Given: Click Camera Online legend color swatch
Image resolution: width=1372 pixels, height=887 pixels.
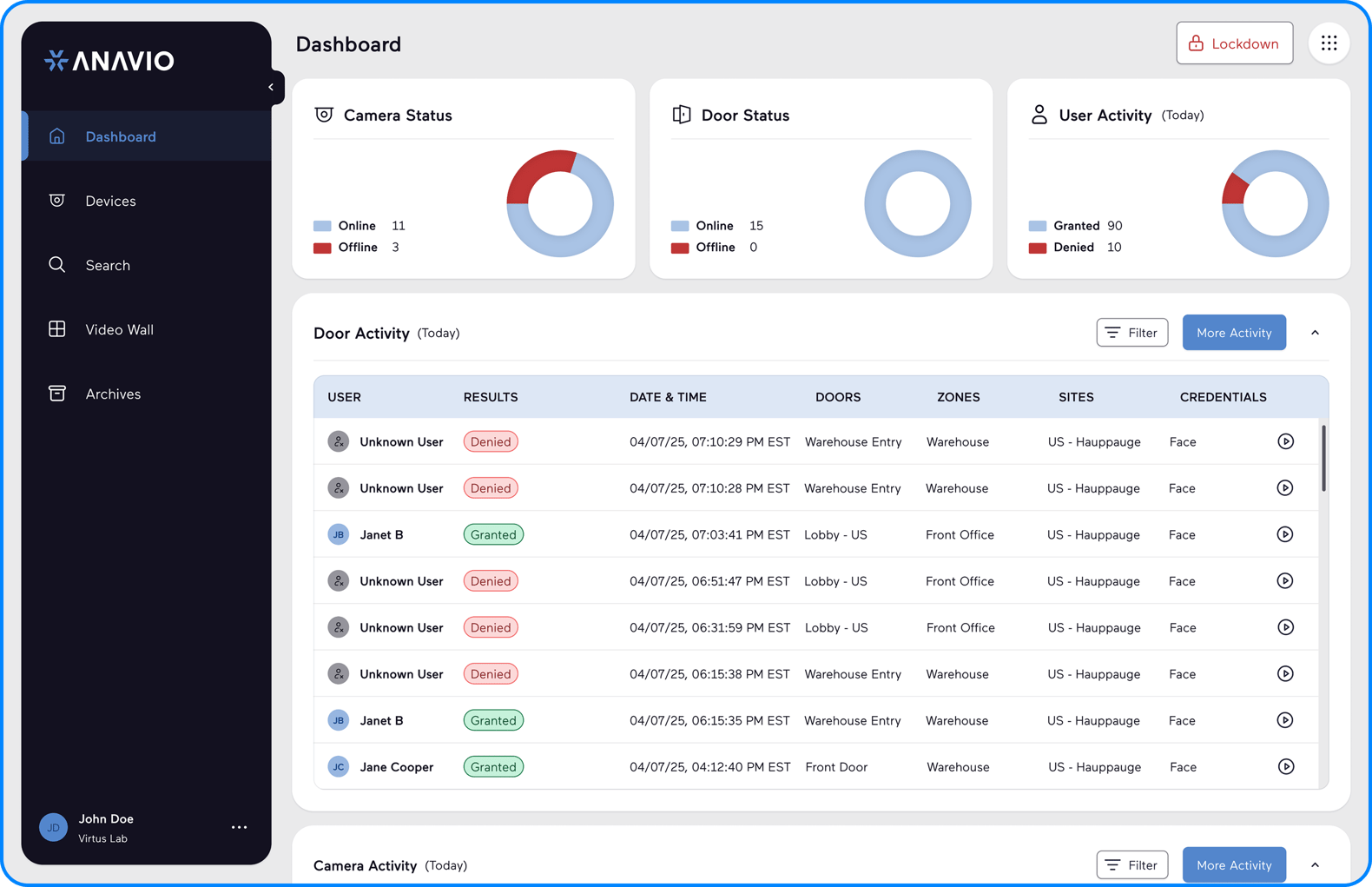Looking at the screenshot, I should tap(322, 226).
